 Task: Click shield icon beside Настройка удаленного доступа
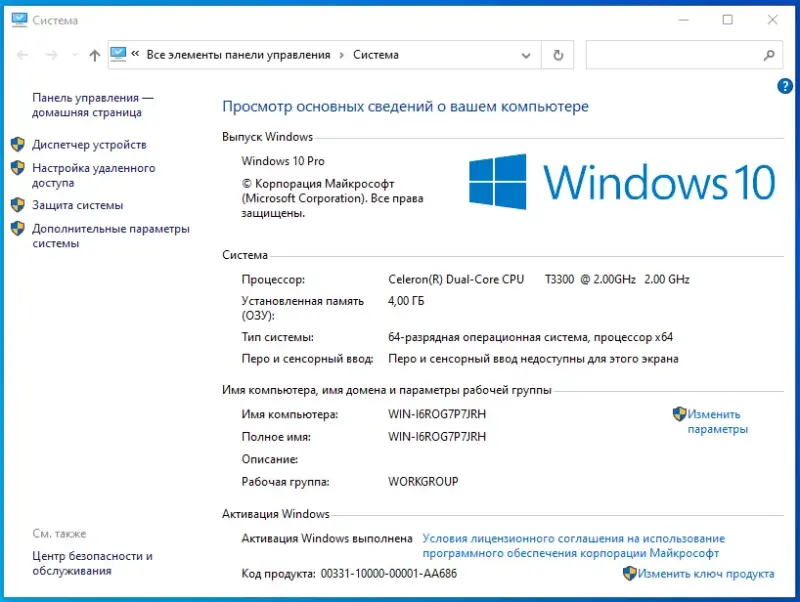pos(18,168)
